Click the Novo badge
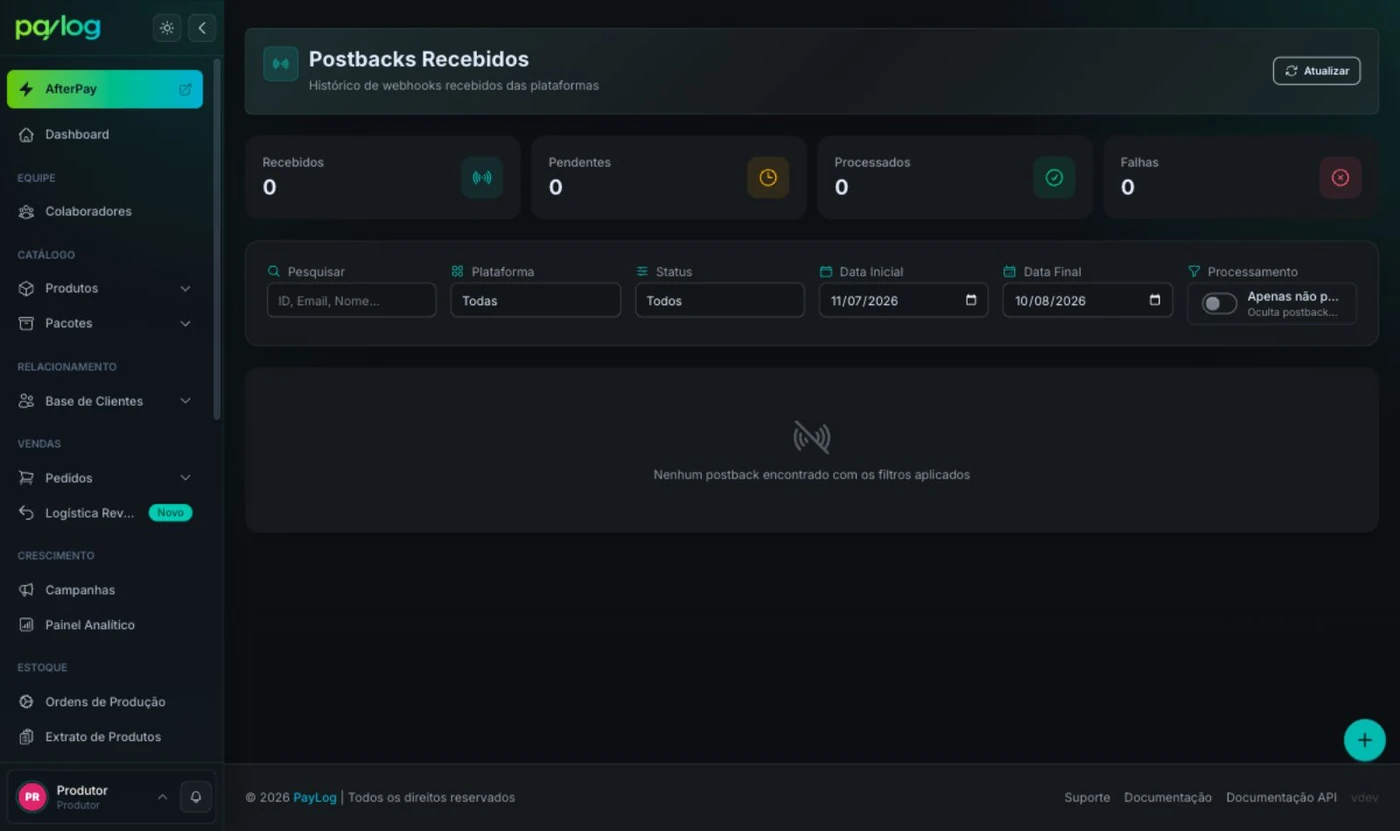1400x831 pixels. point(170,513)
